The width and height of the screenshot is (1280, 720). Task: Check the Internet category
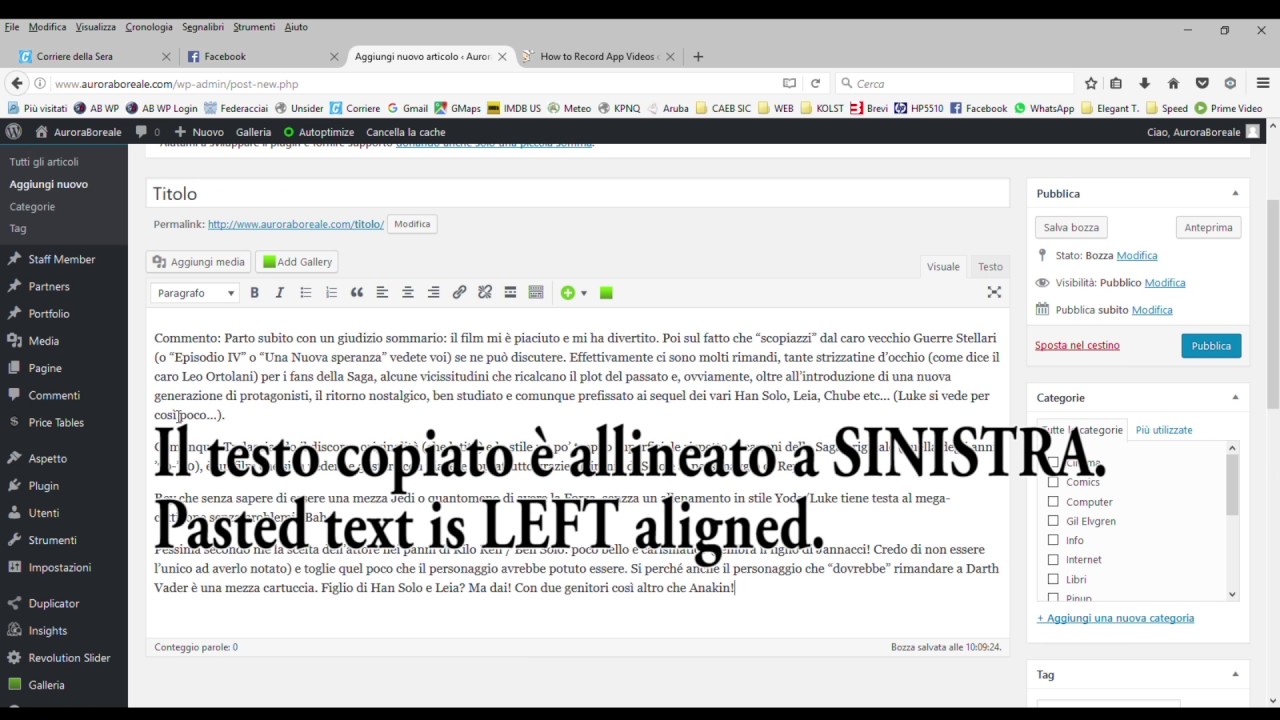pyautogui.click(x=1053, y=560)
